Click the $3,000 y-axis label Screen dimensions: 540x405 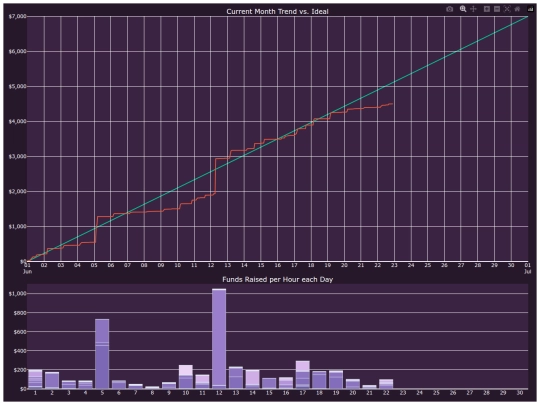[17, 156]
